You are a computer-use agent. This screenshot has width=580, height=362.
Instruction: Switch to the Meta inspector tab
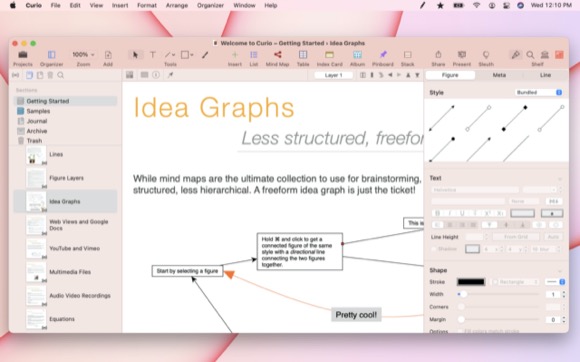pos(499,75)
